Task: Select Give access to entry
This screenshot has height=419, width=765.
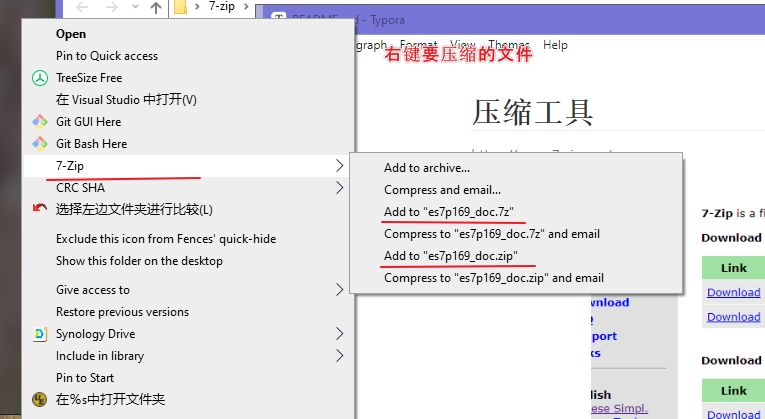Action: pos(189,290)
